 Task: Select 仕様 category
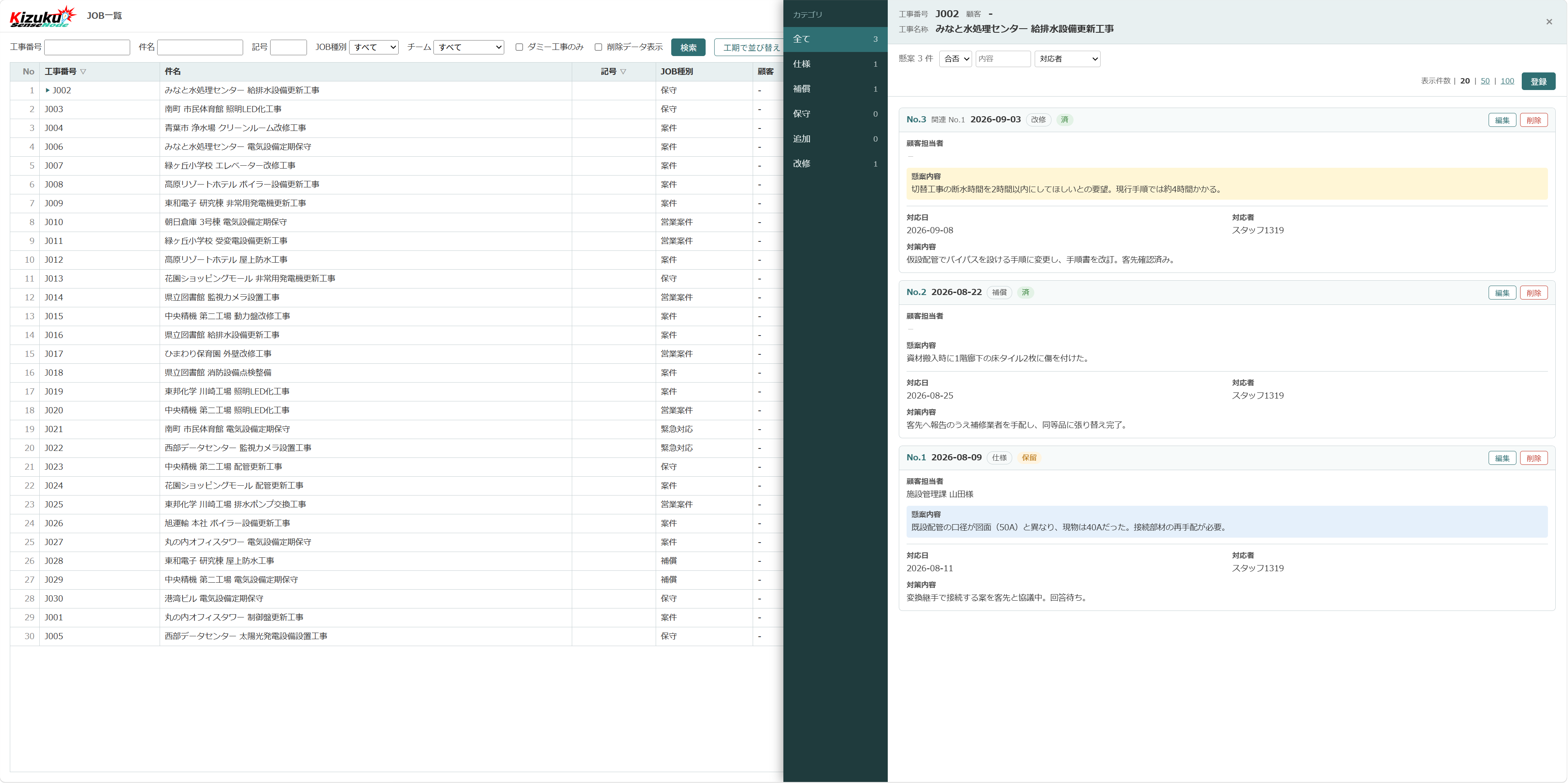[835, 64]
